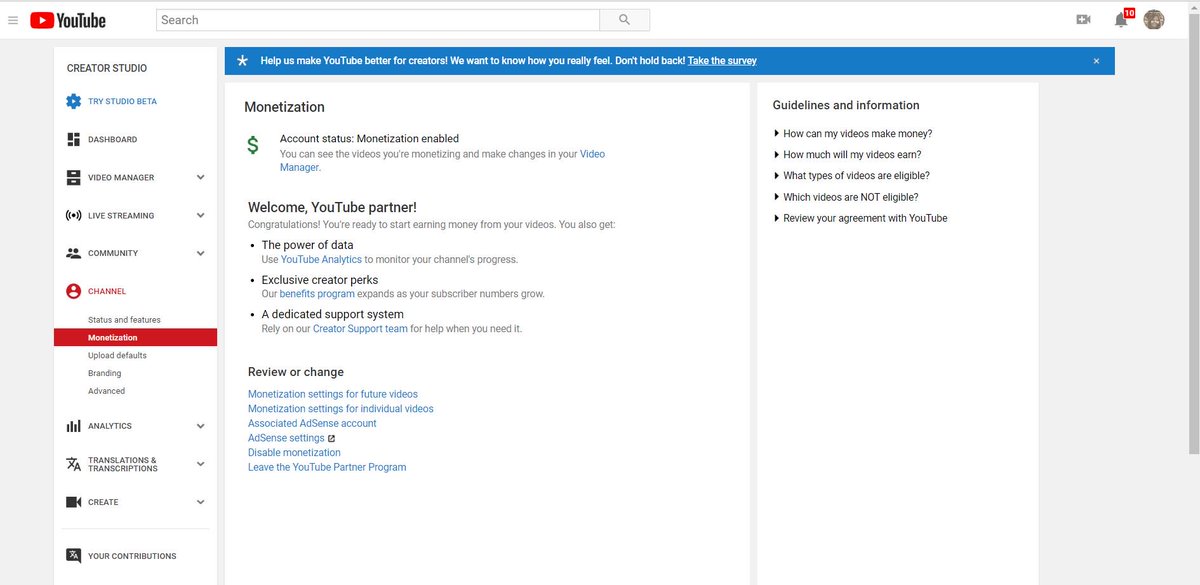Open Branding settings
Image resolution: width=1200 pixels, height=585 pixels.
pyautogui.click(x=104, y=373)
